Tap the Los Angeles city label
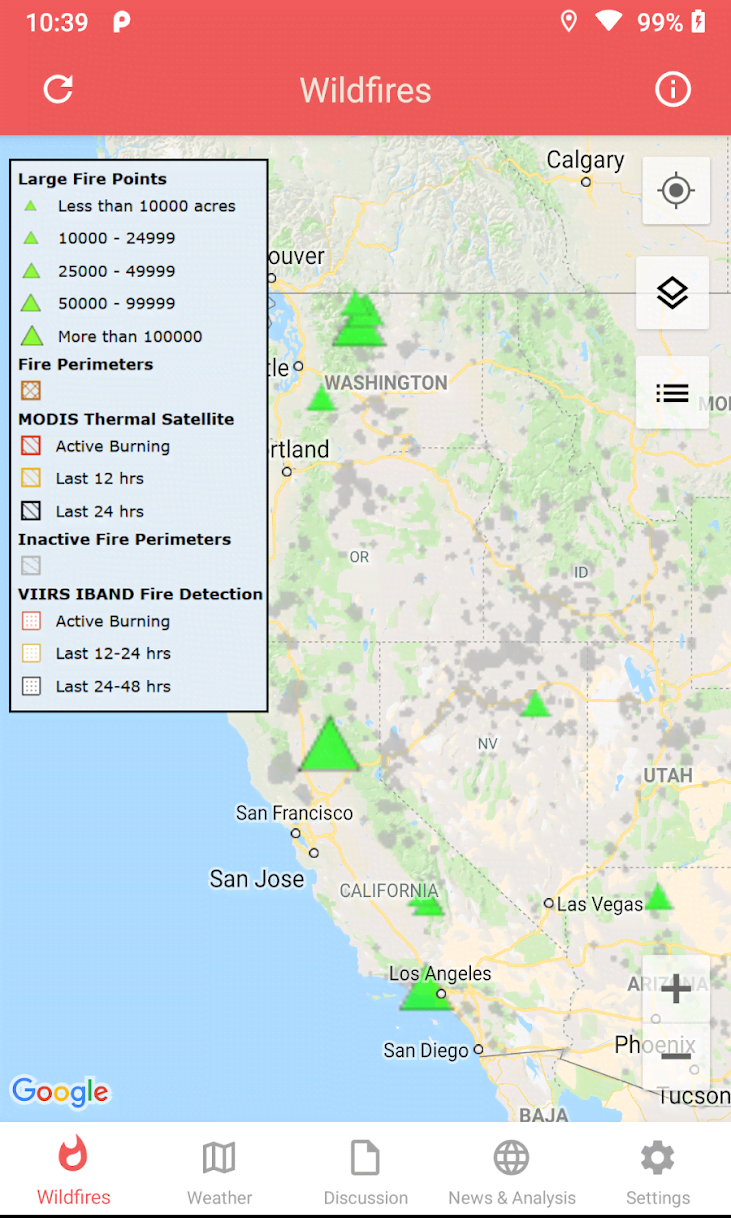Viewport: 731px width, 1218px height. pos(440,973)
